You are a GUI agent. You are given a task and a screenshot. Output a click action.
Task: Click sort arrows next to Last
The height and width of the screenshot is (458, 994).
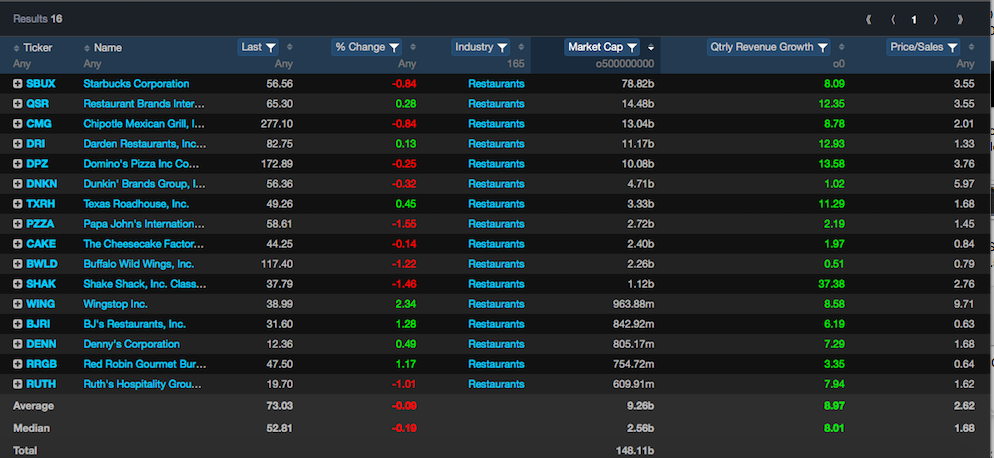[x=290, y=47]
